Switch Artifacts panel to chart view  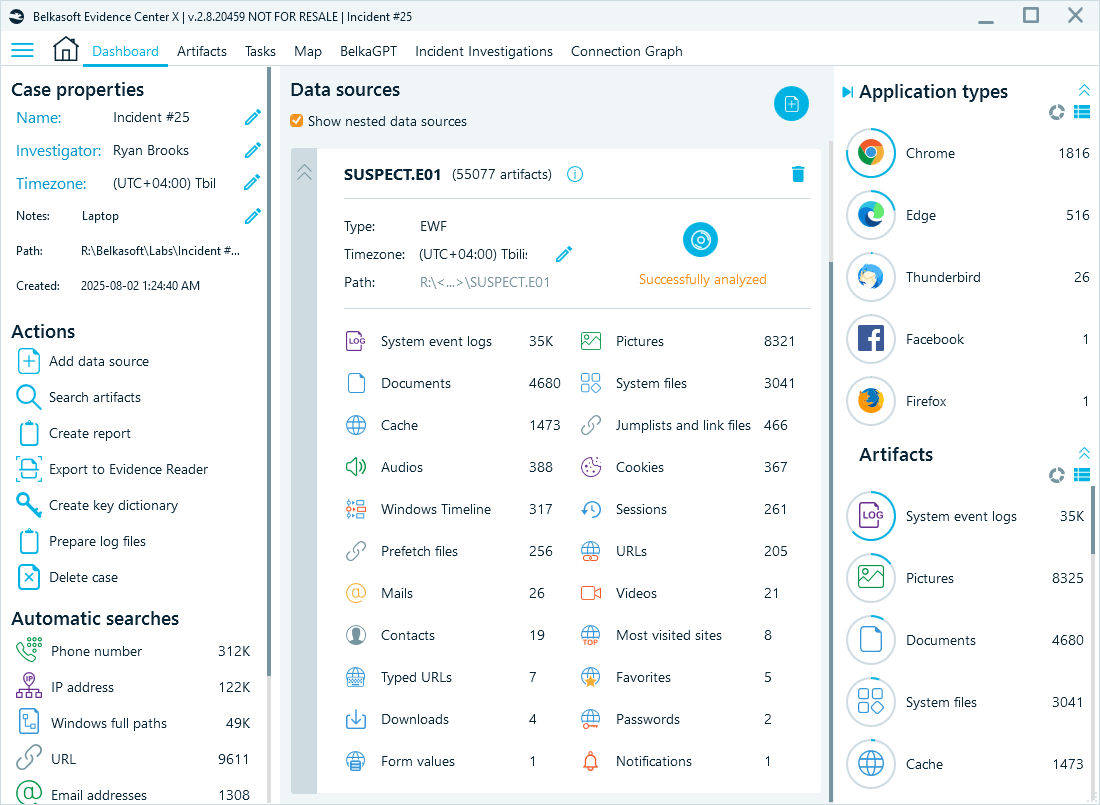(x=1057, y=474)
